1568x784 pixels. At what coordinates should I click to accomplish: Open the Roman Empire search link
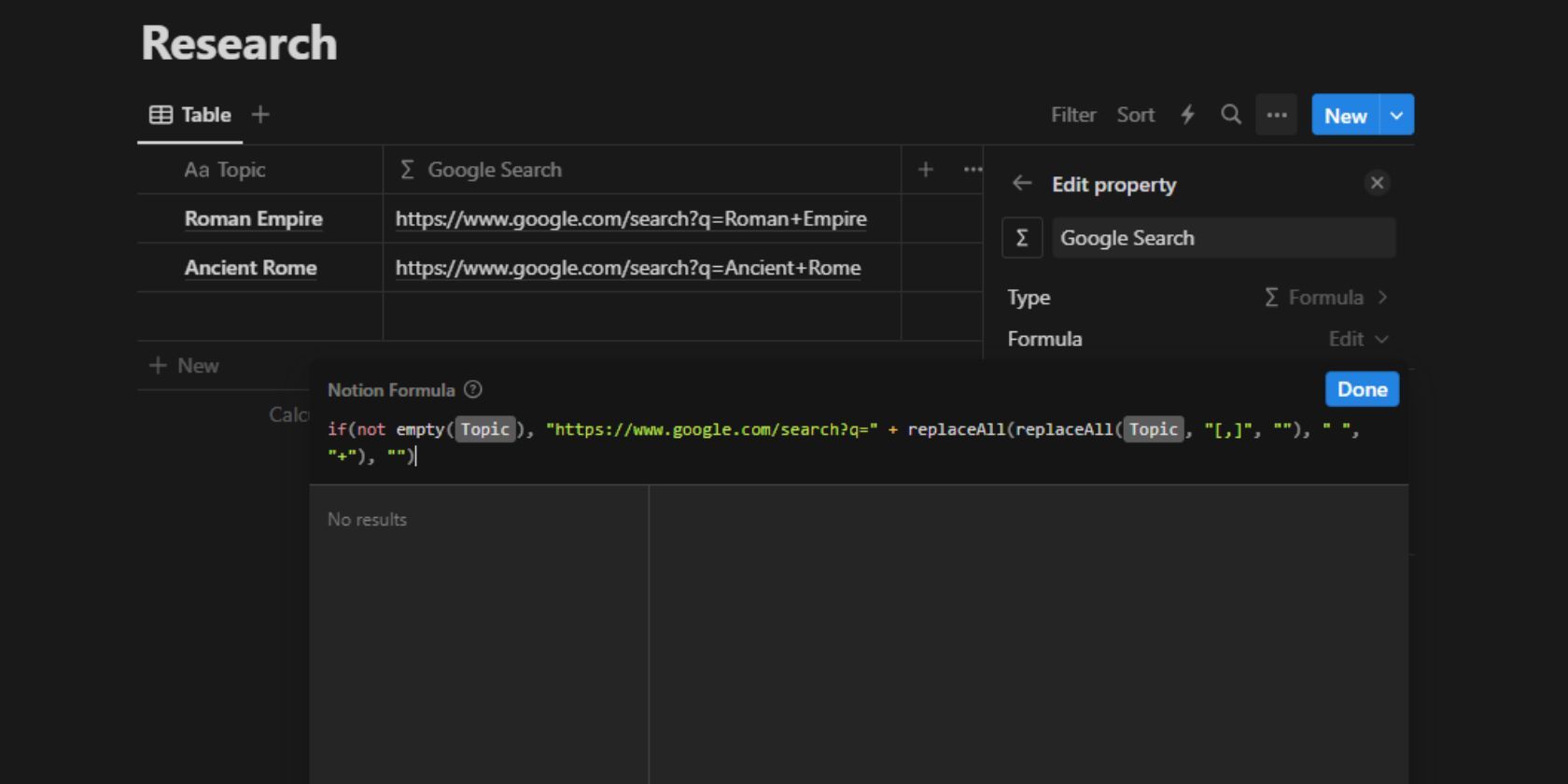click(x=631, y=219)
